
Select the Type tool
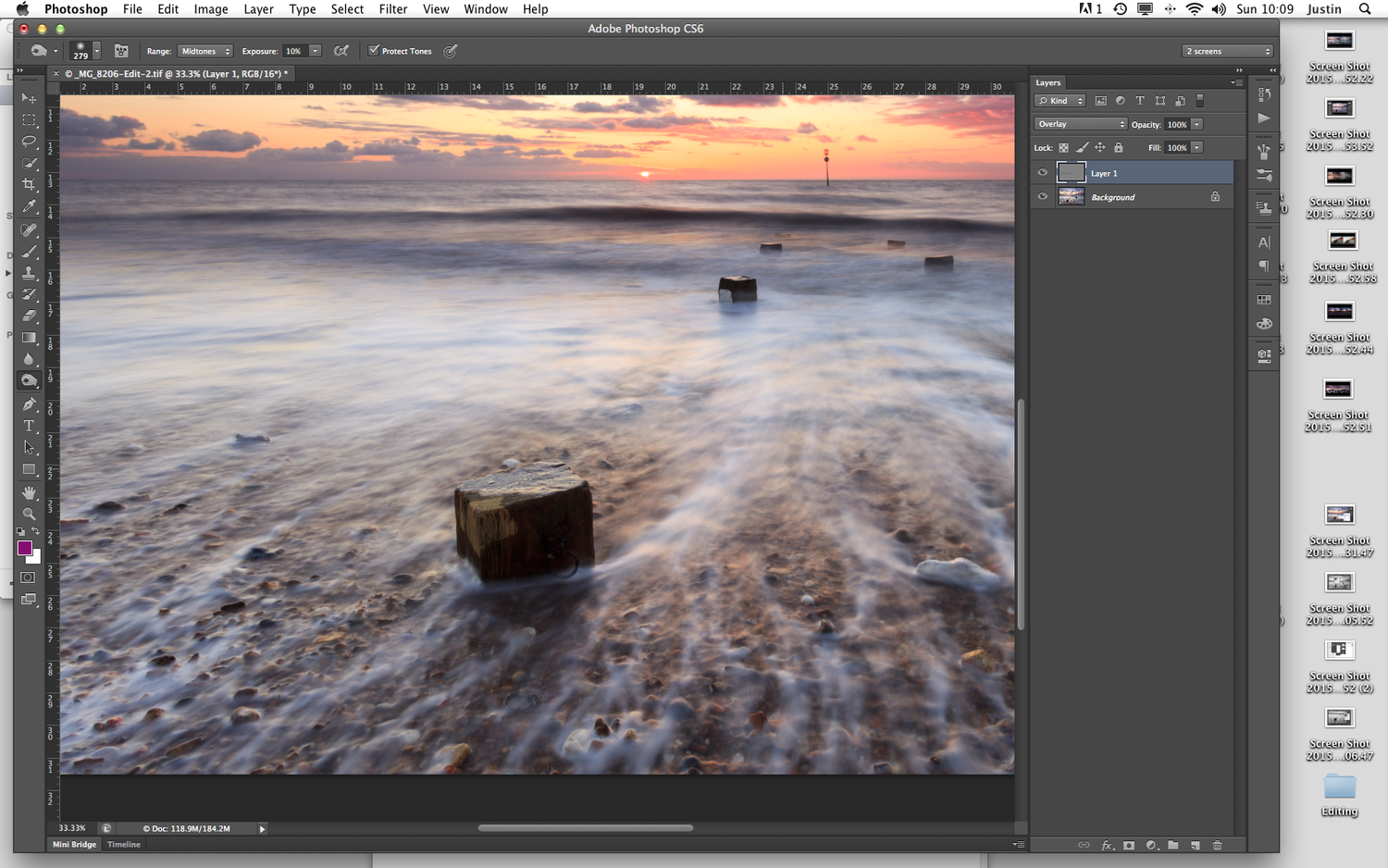29,426
